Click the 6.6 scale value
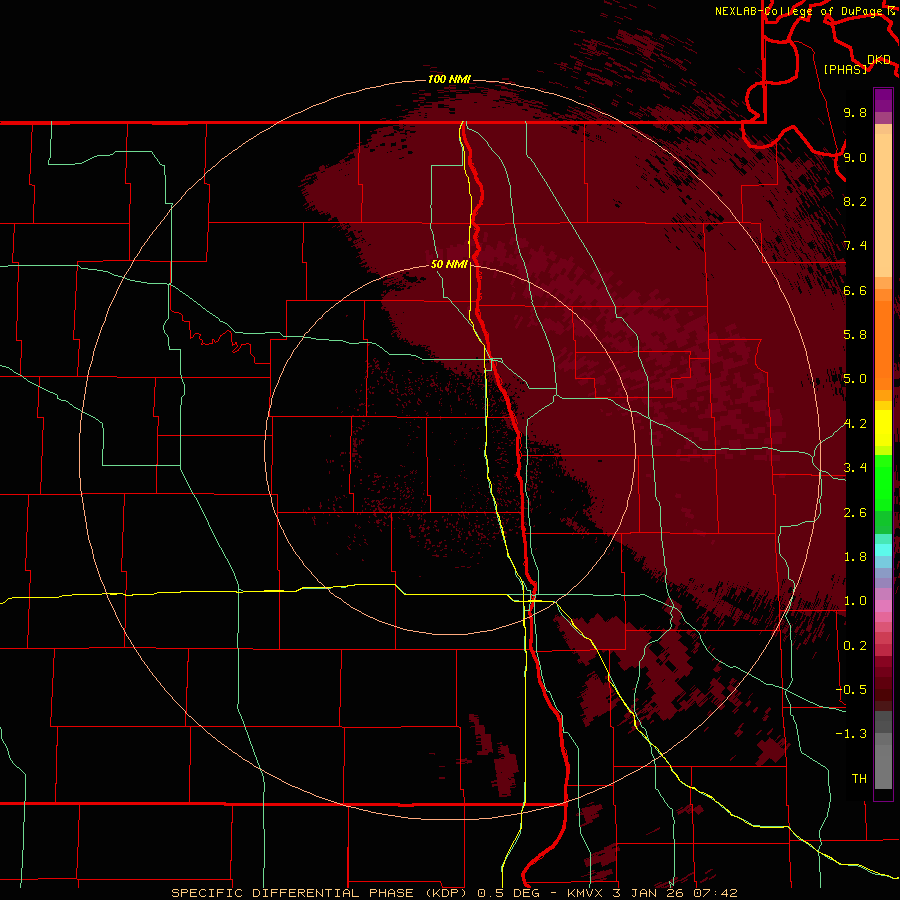900x900 pixels. (855, 291)
